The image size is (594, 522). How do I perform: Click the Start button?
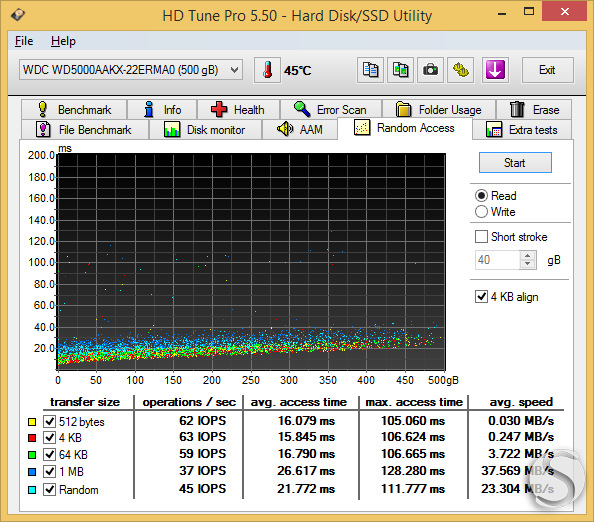[x=515, y=163]
